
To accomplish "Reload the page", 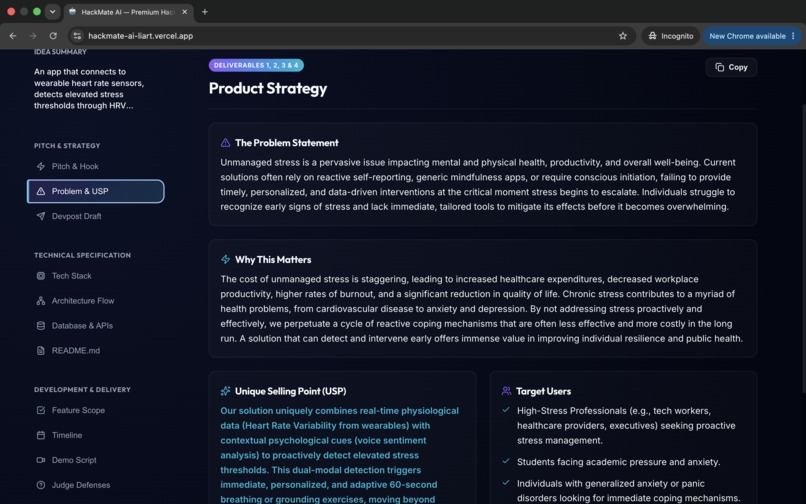I will pyautogui.click(x=53, y=36).
